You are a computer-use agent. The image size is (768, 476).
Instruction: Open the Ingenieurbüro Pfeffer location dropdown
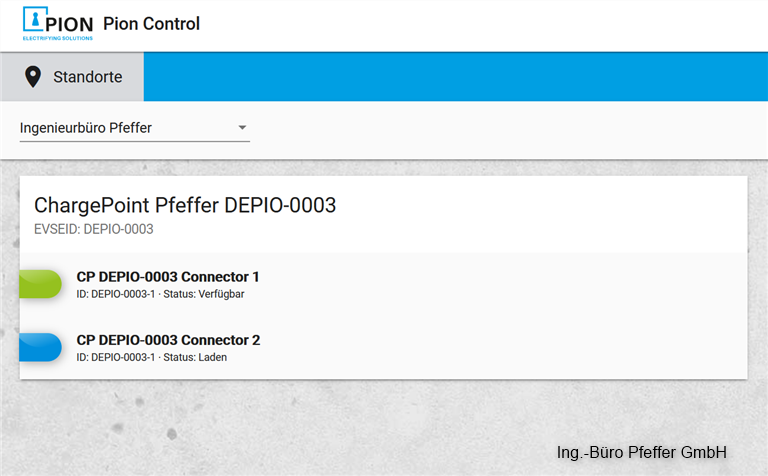click(128, 128)
